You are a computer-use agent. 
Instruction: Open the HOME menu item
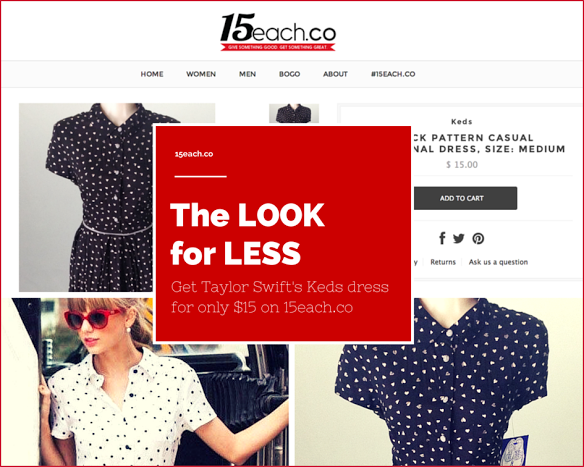click(152, 74)
